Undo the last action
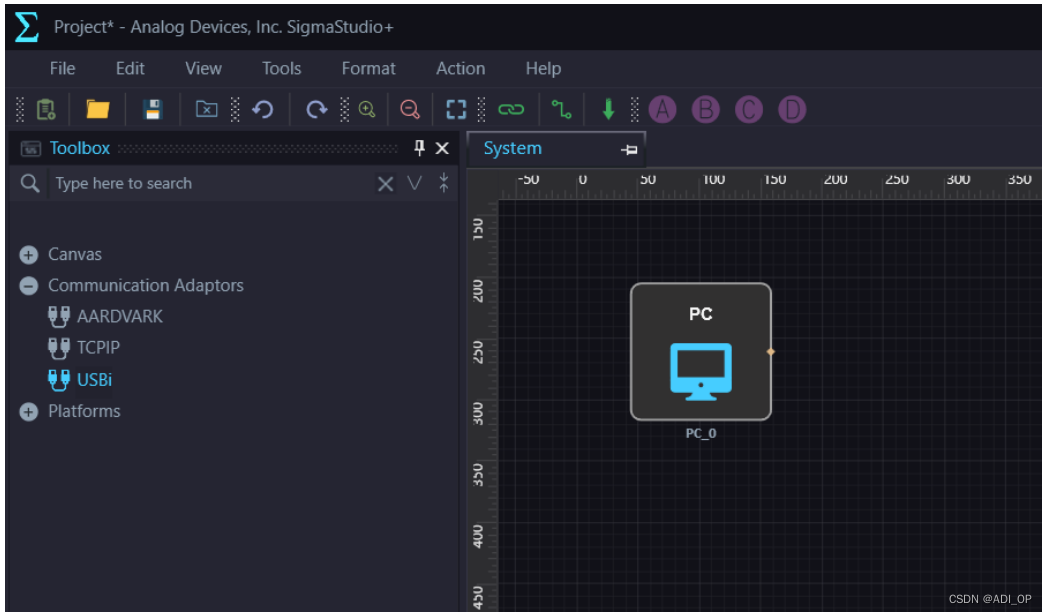 263,109
